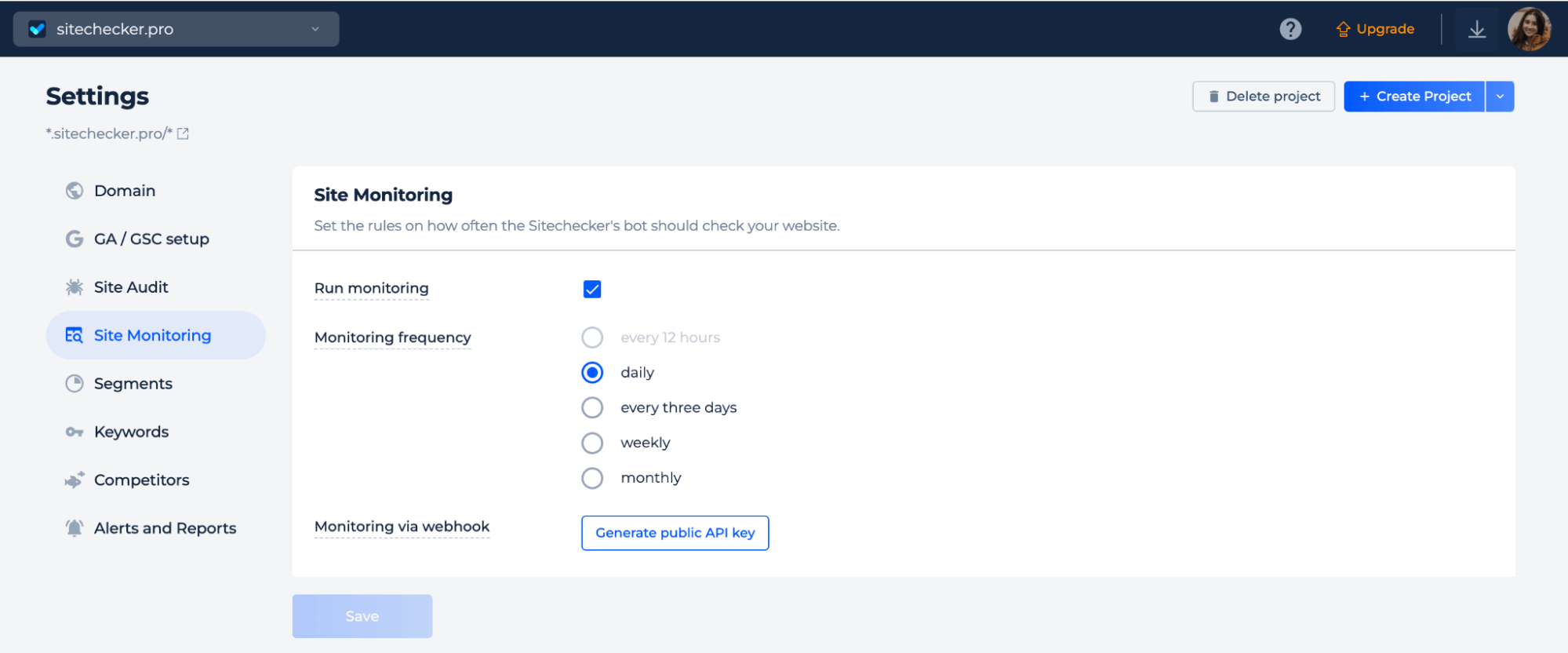Click the Domain globe icon

(75, 191)
